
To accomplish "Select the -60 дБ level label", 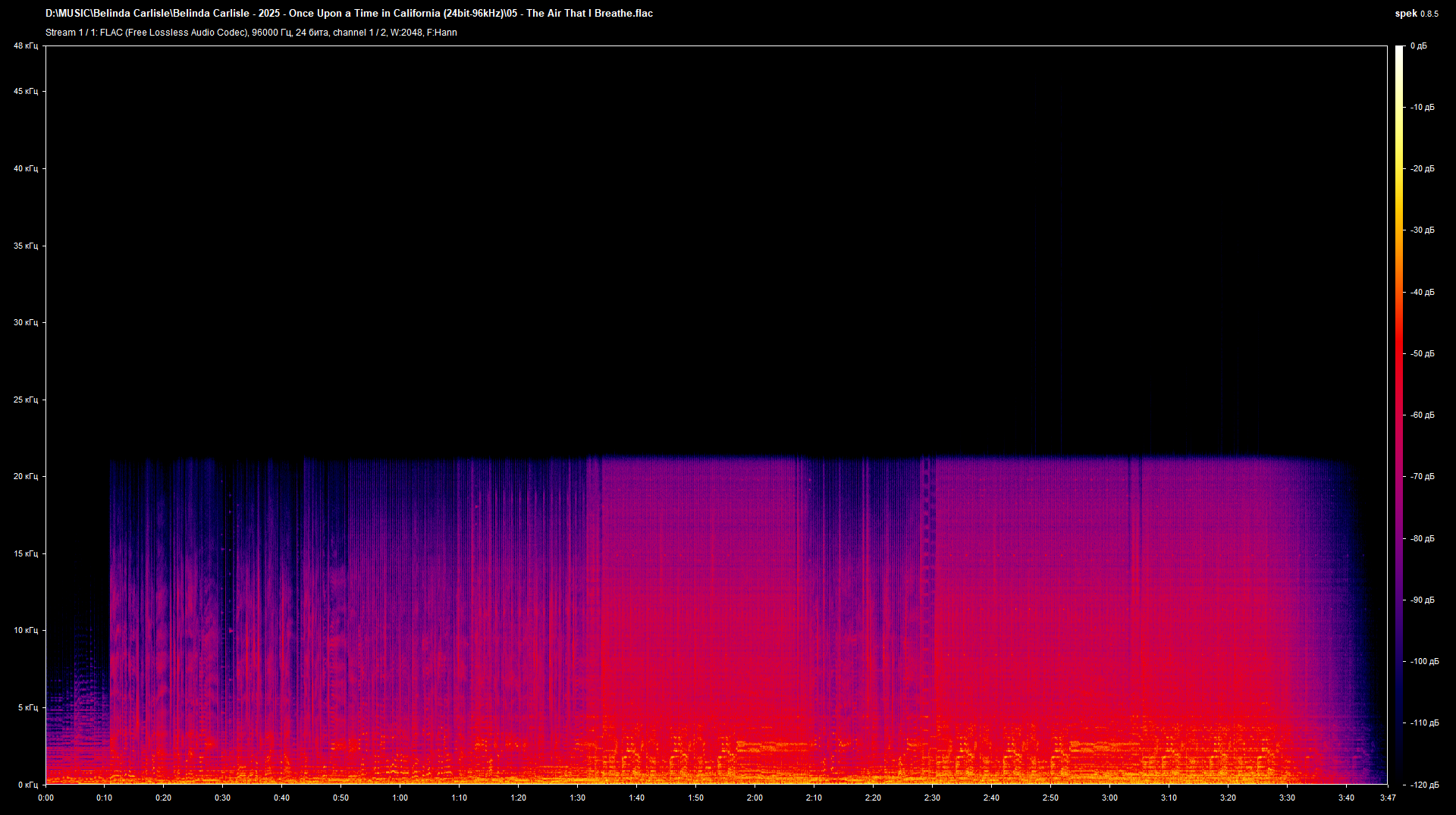I will 1422,415.
